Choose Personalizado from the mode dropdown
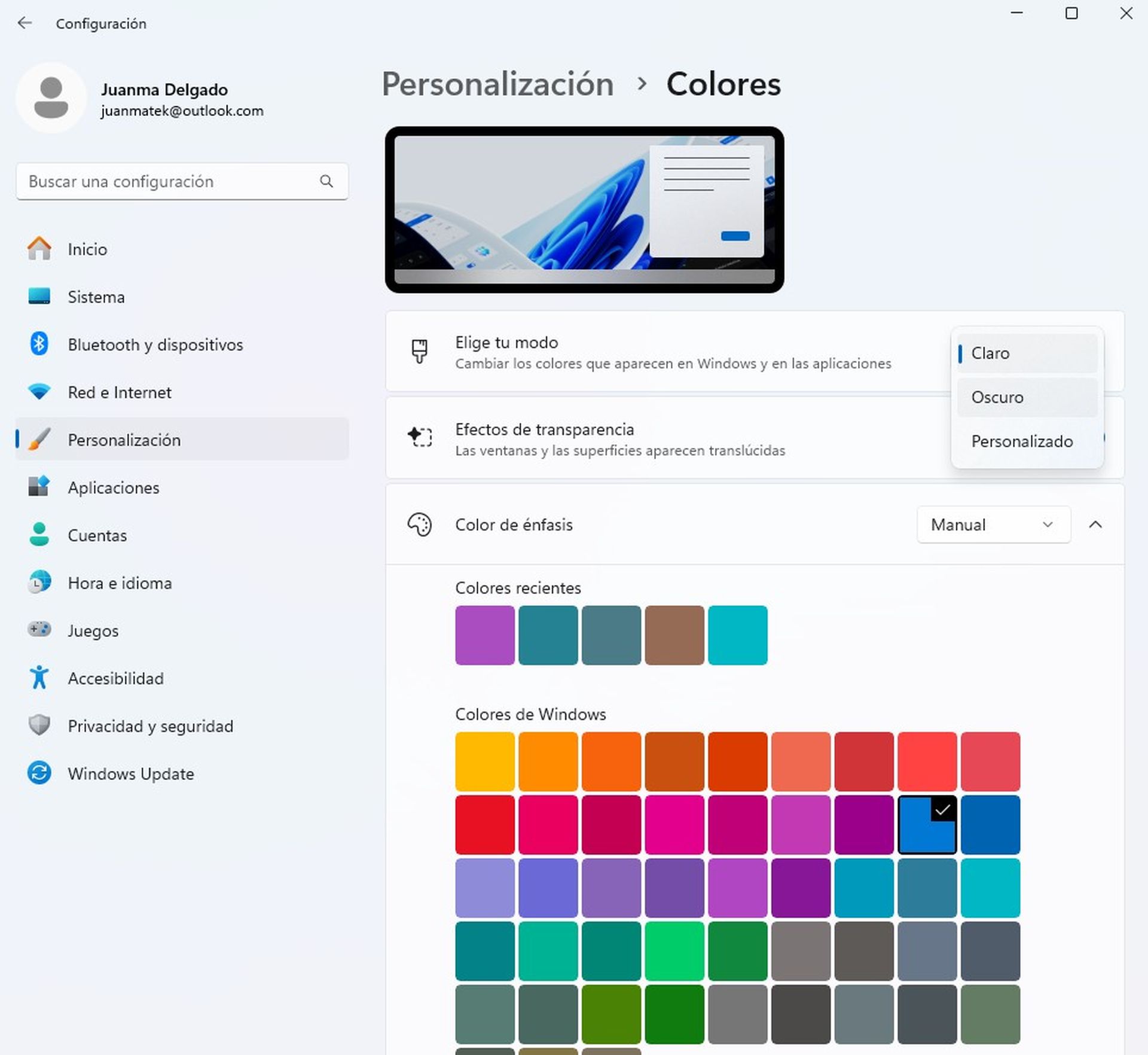1148x1055 pixels. (x=1022, y=441)
